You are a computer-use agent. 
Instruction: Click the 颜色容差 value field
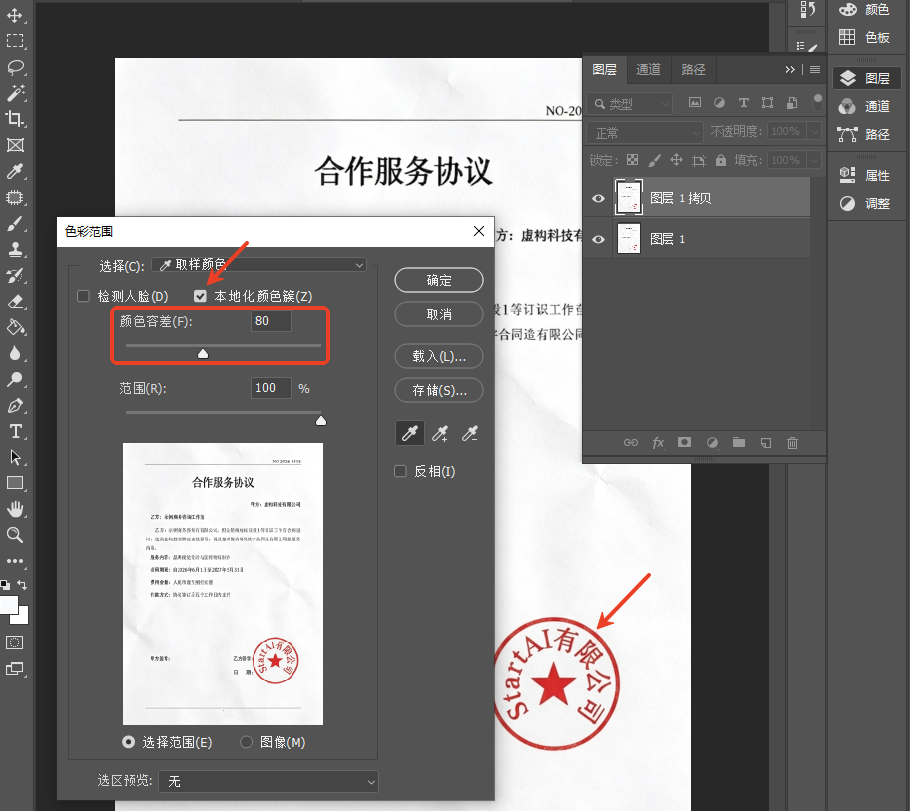pos(271,321)
